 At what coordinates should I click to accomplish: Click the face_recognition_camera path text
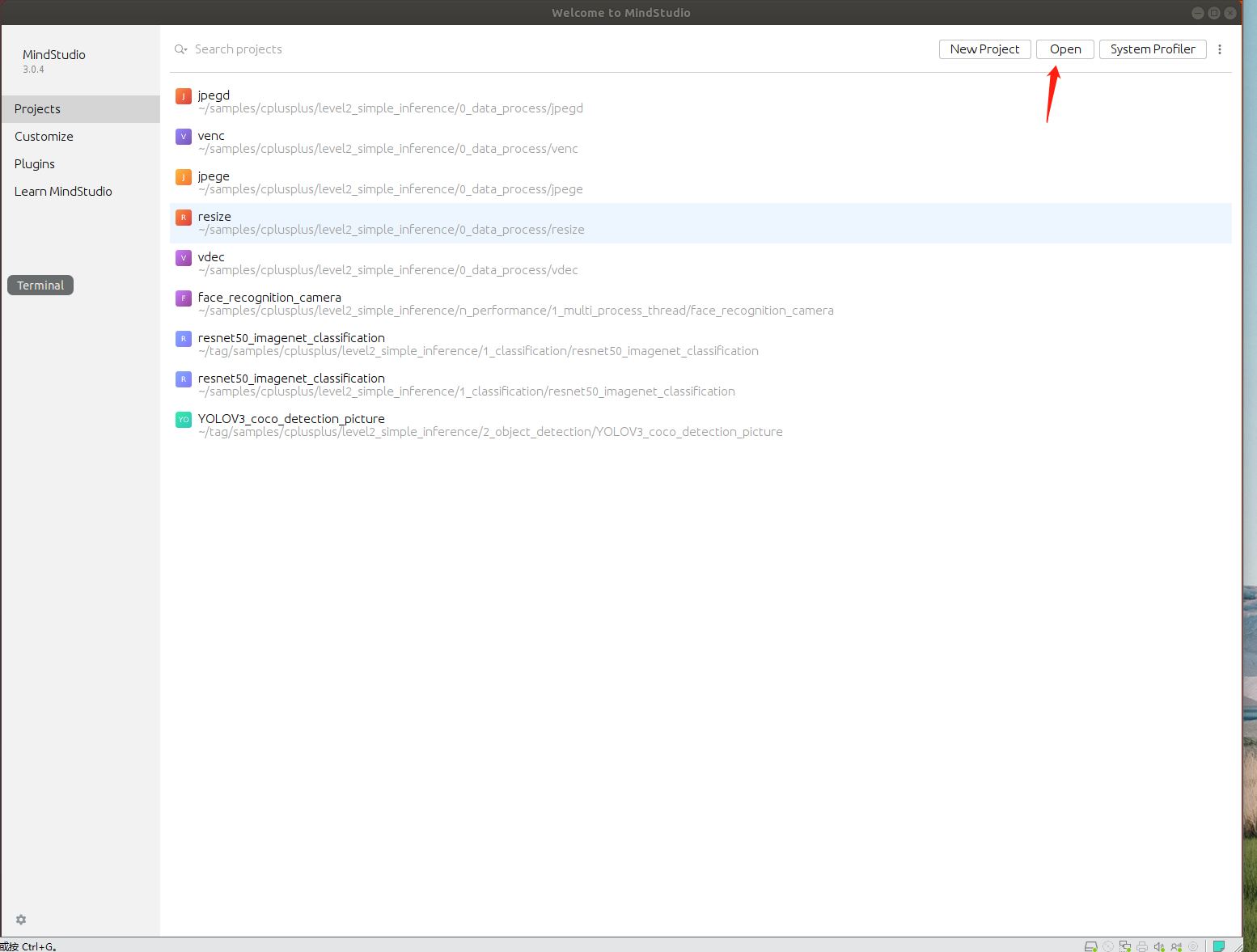(516, 311)
